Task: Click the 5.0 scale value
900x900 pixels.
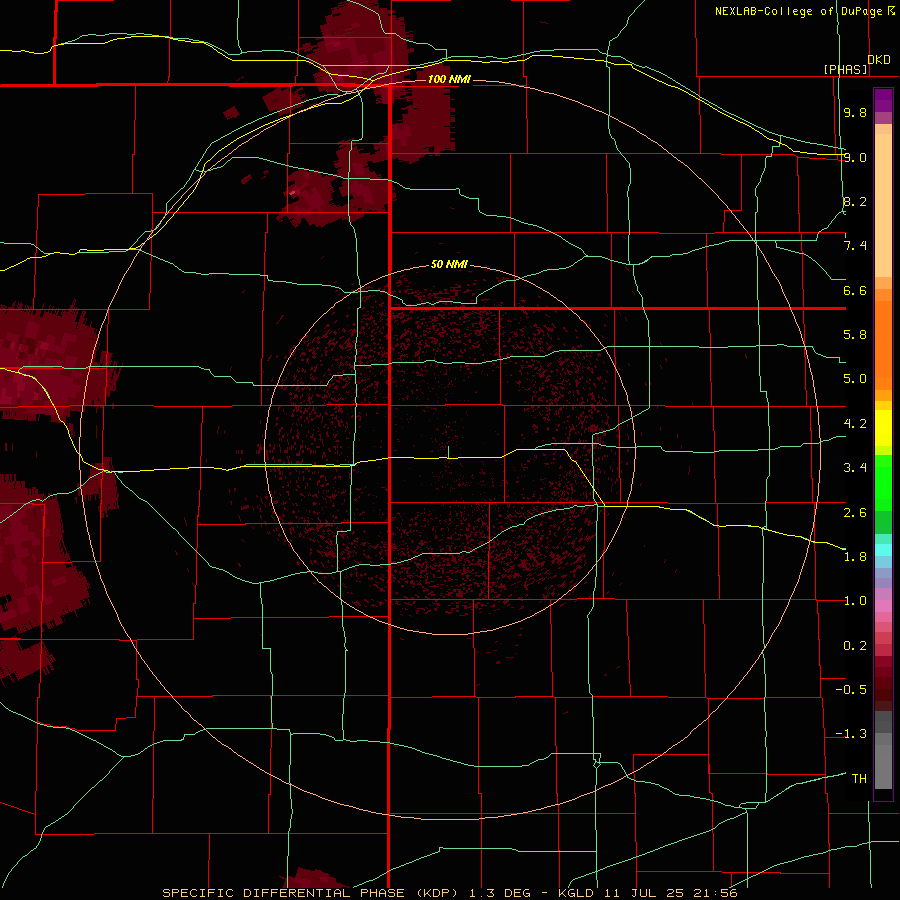Action: 855,379
